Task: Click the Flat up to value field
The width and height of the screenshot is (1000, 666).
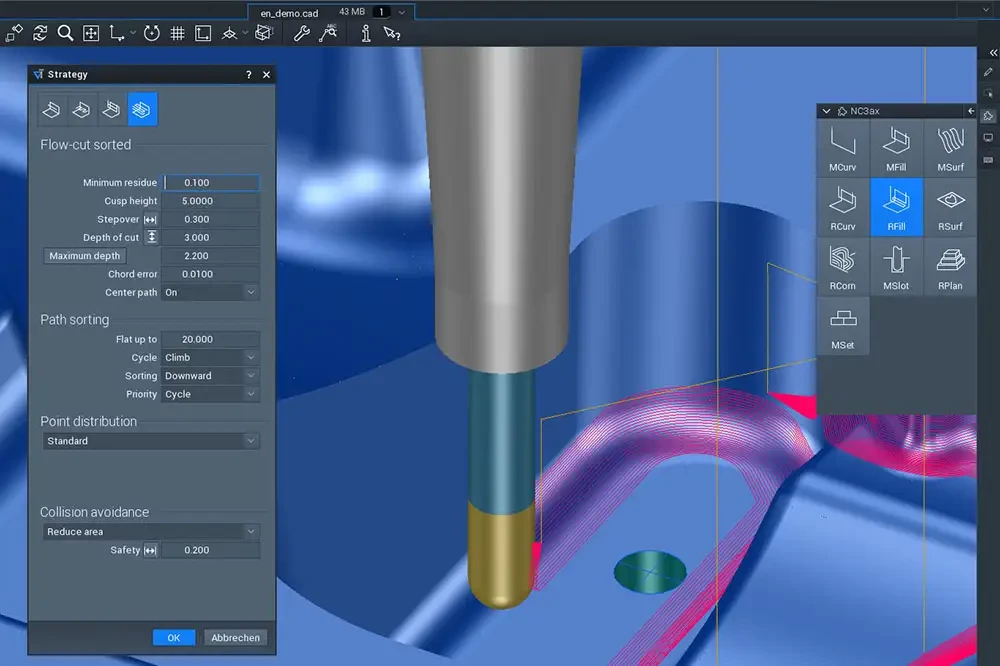Action: 210,339
